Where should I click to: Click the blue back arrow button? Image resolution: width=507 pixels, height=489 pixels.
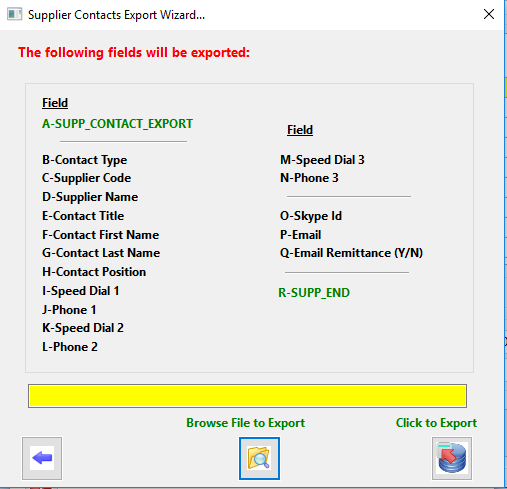42,458
